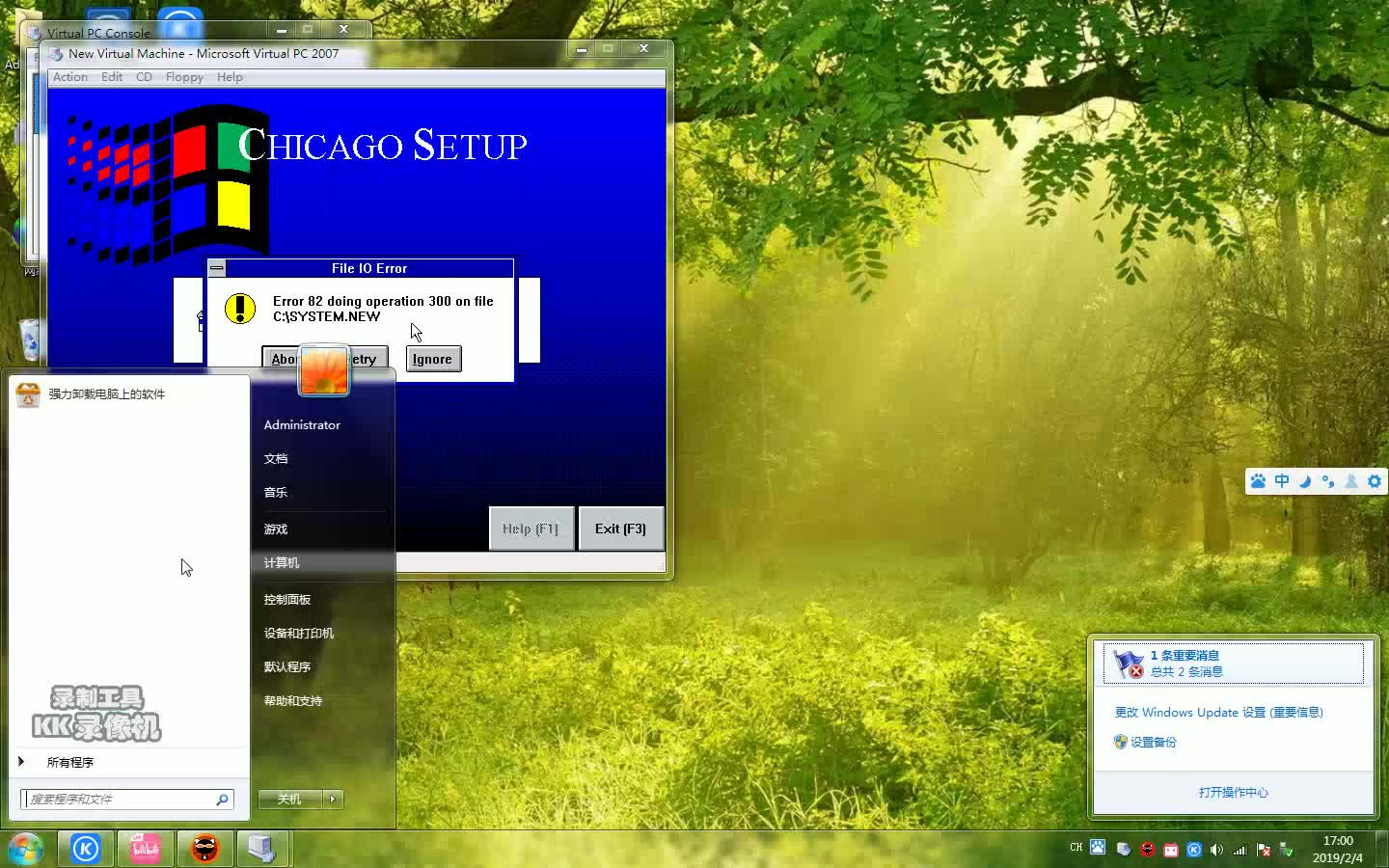This screenshot has height=868, width=1389.
Task: Open 文档 from the Start menu
Action: [276, 459]
